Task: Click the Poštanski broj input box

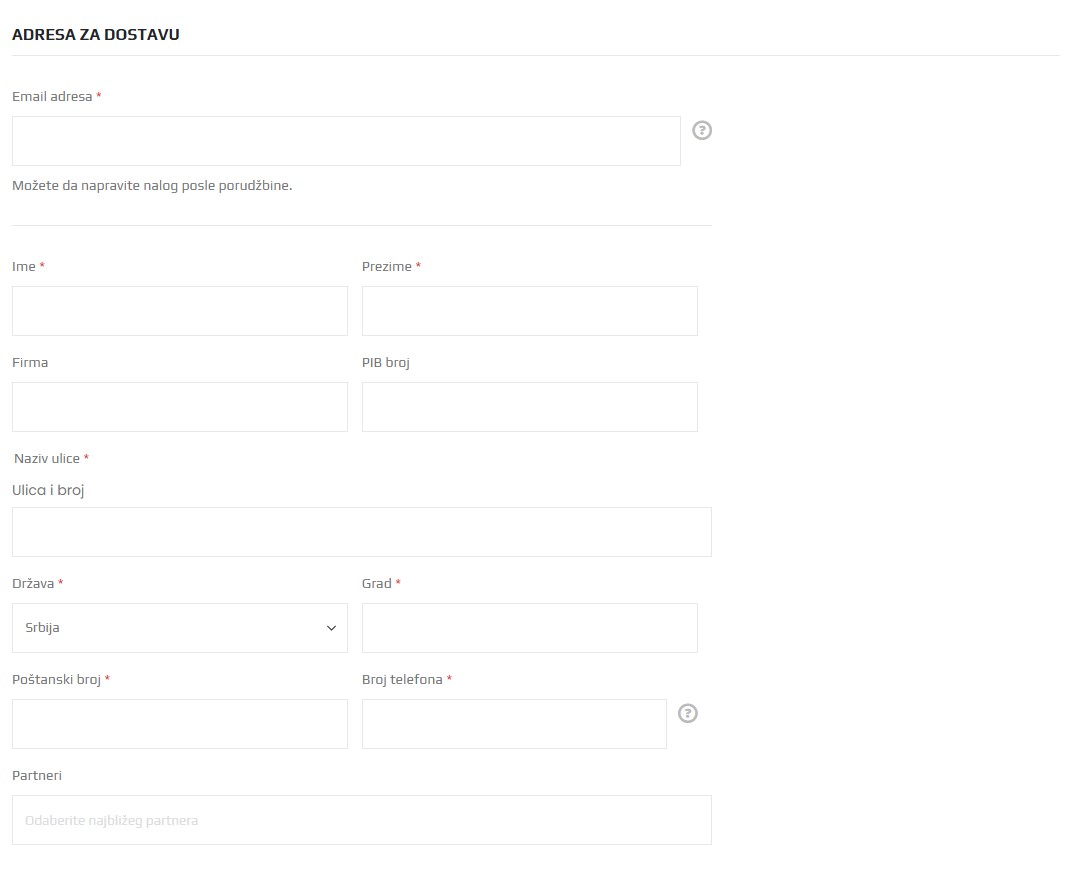Action: tap(180, 724)
